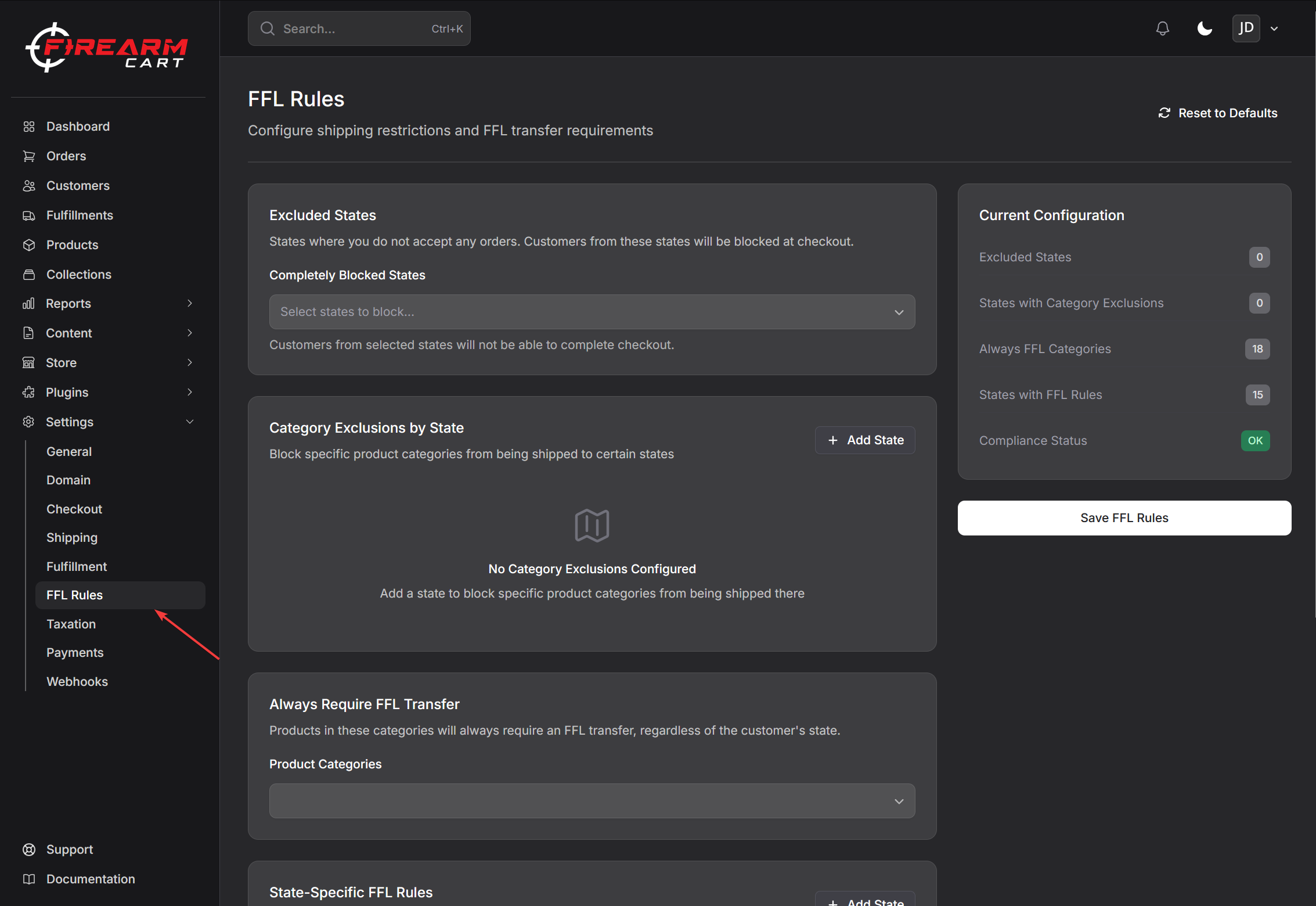The height and width of the screenshot is (906, 1316).
Task: Focus the Search input field
Action: pos(359,28)
